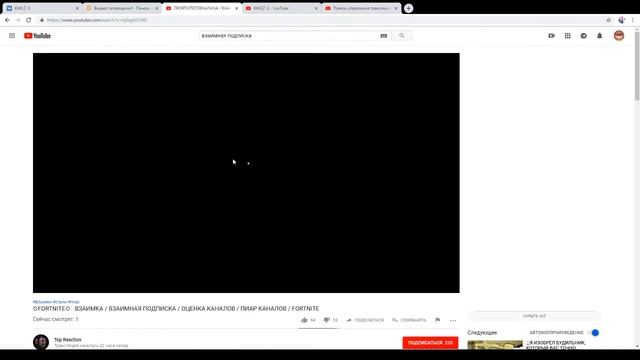Click the browser back arrow

coord(7,20)
